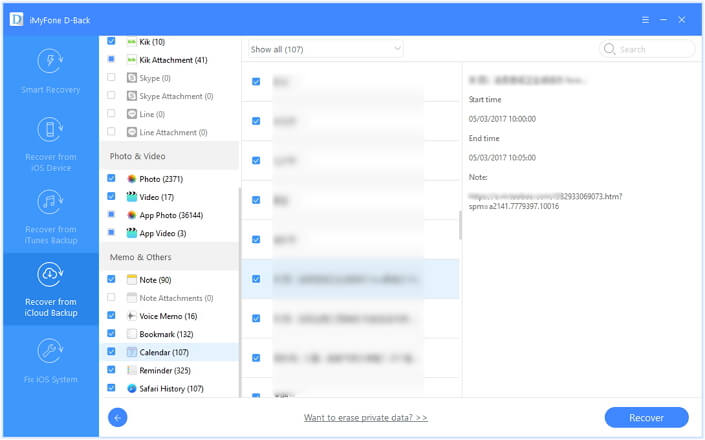Click the Reminder icon
The height and width of the screenshot is (440, 705).
click(132, 370)
